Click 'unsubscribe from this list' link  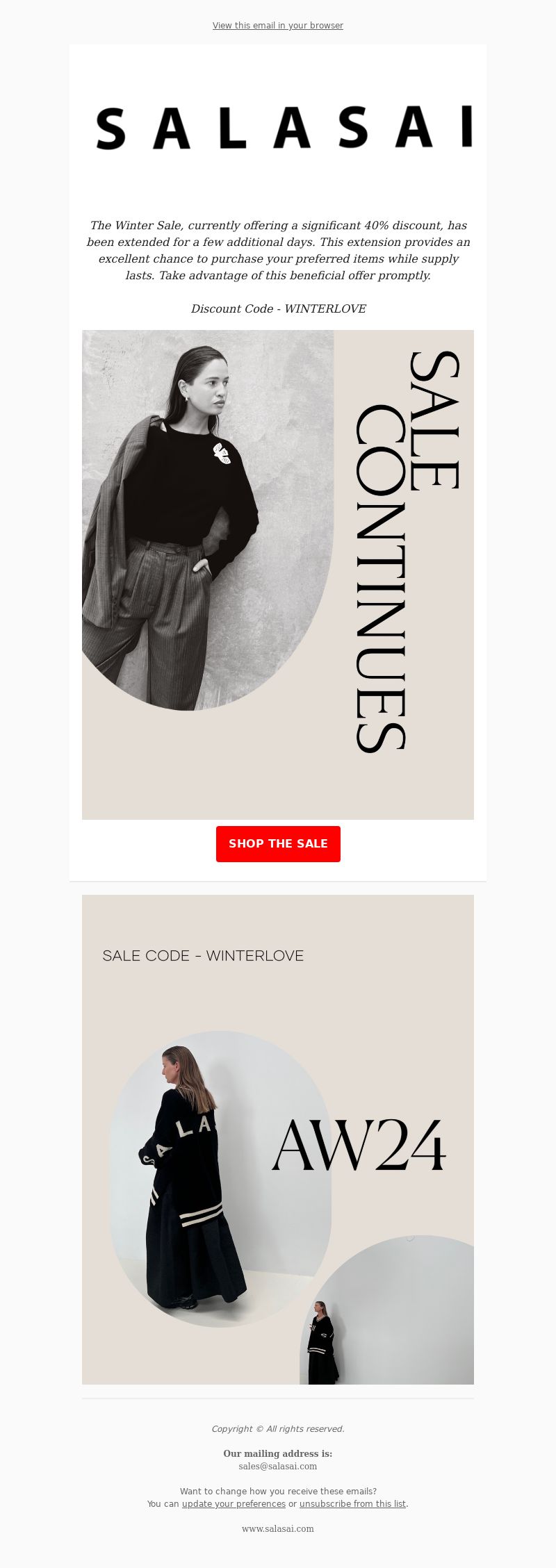click(352, 1504)
